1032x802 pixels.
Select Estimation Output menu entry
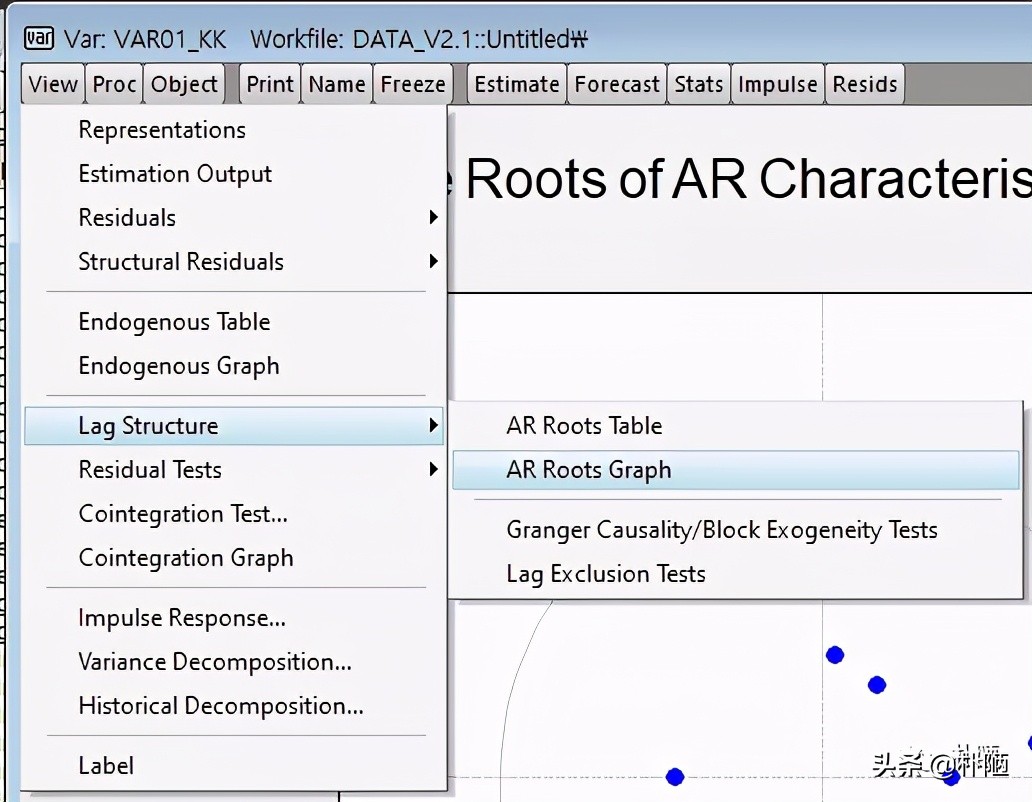pos(234,174)
